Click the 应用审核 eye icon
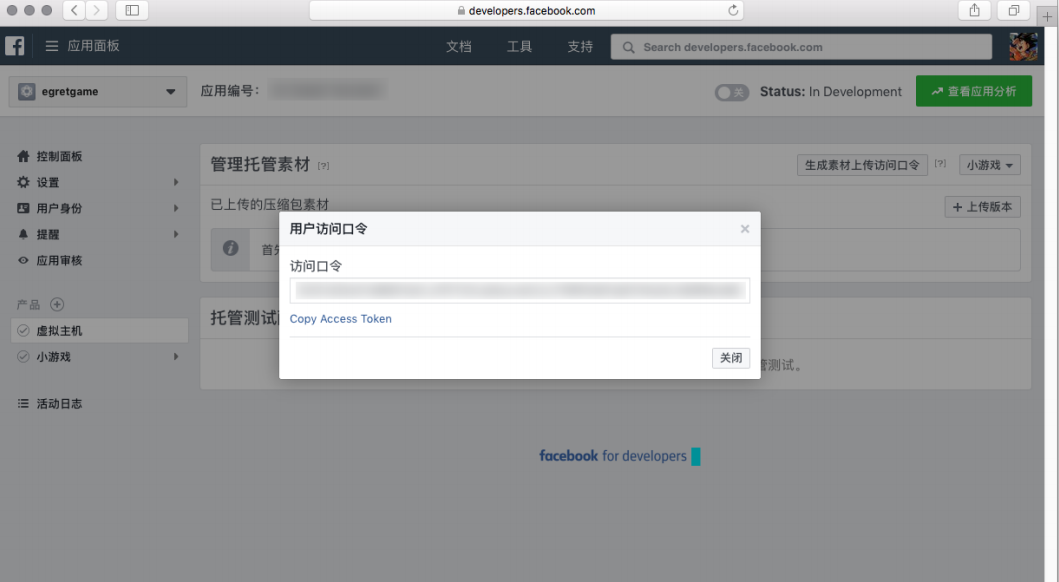 (24, 260)
